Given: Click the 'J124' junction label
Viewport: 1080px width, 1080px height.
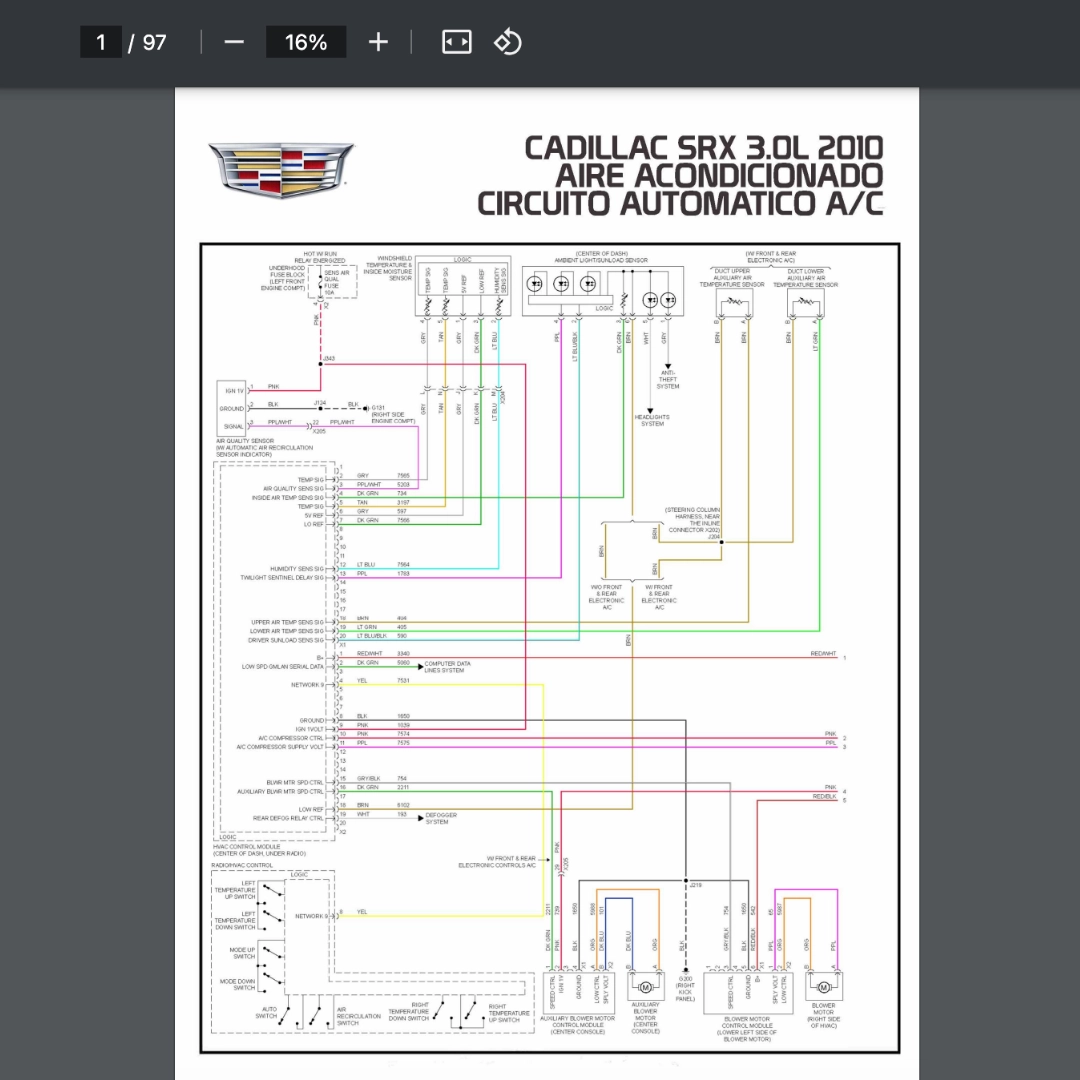Looking at the screenshot, I should (320, 403).
